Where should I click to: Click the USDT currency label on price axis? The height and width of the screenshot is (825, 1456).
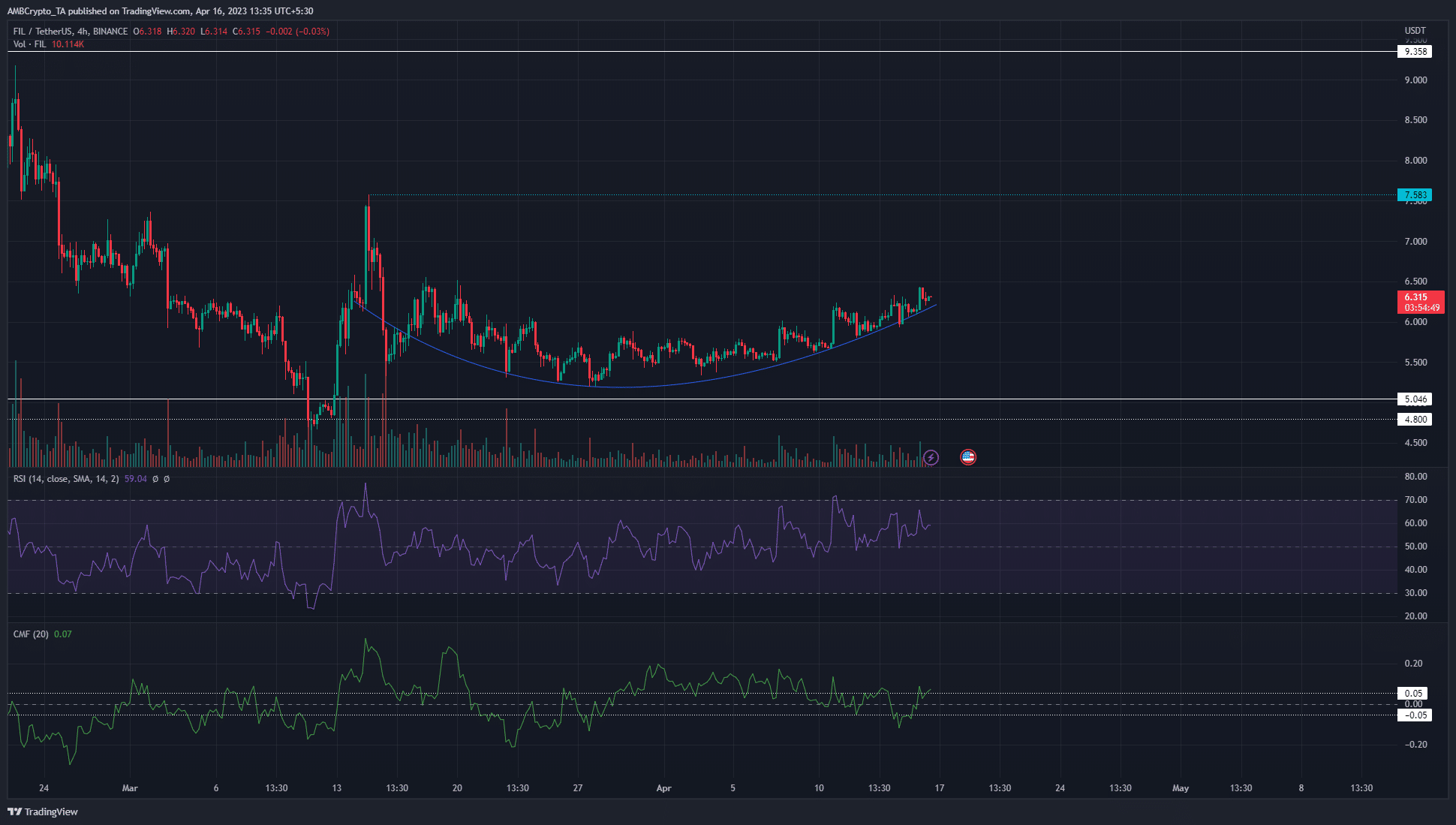[x=1415, y=31]
